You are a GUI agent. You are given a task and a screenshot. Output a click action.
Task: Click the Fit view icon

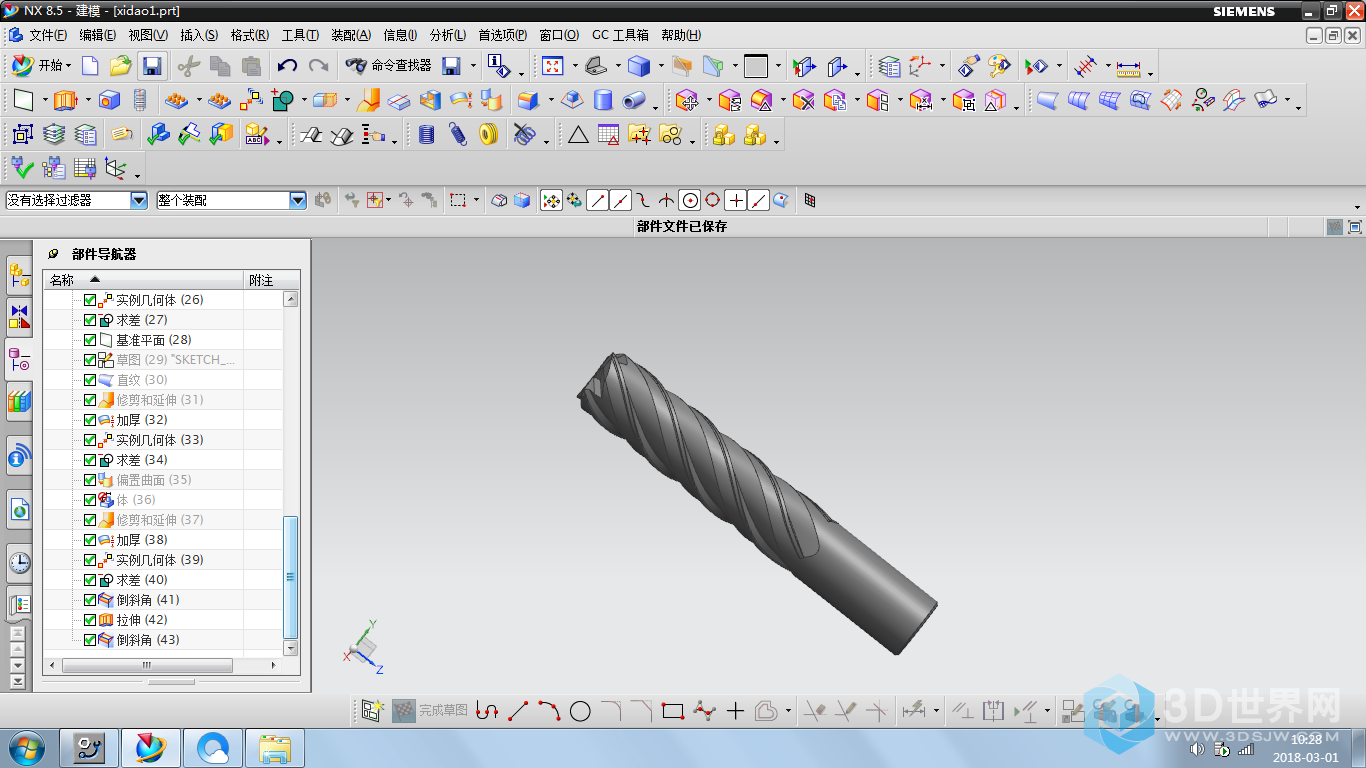[552, 66]
